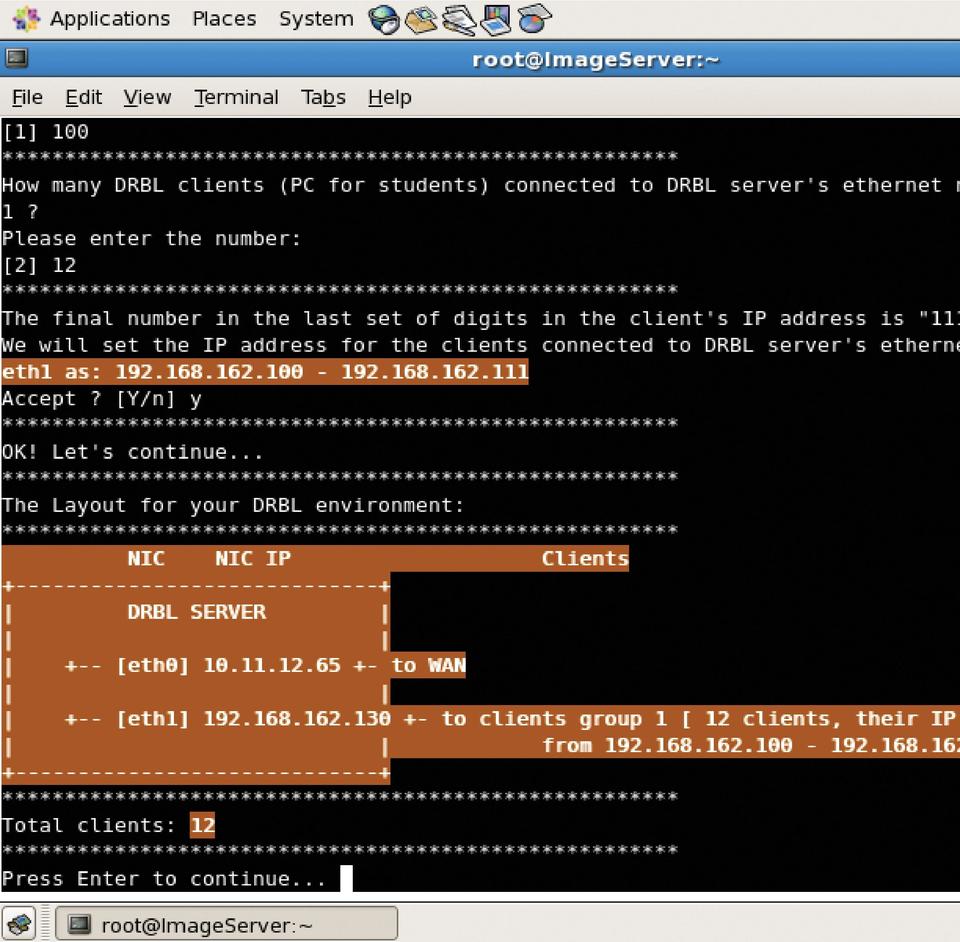Viewport: 960px width, 942px height.
Task: Click 'We will set the IP address' line
Action: pyautogui.click(x=481, y=345)
